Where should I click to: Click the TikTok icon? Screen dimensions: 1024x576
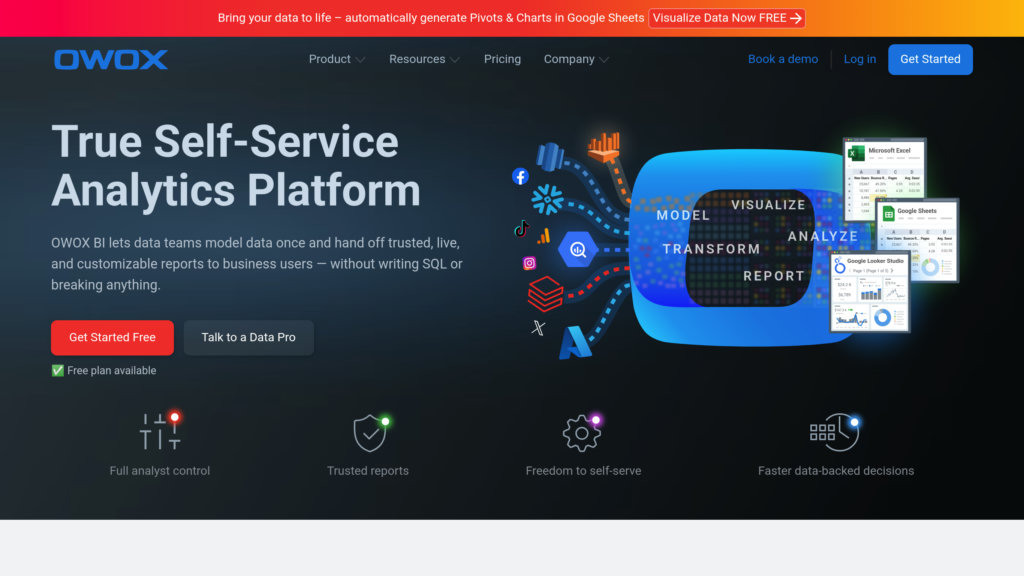point(521,229)
